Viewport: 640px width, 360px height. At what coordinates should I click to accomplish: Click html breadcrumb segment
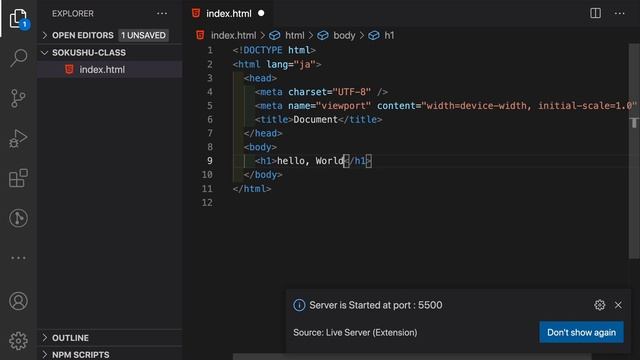295,36
